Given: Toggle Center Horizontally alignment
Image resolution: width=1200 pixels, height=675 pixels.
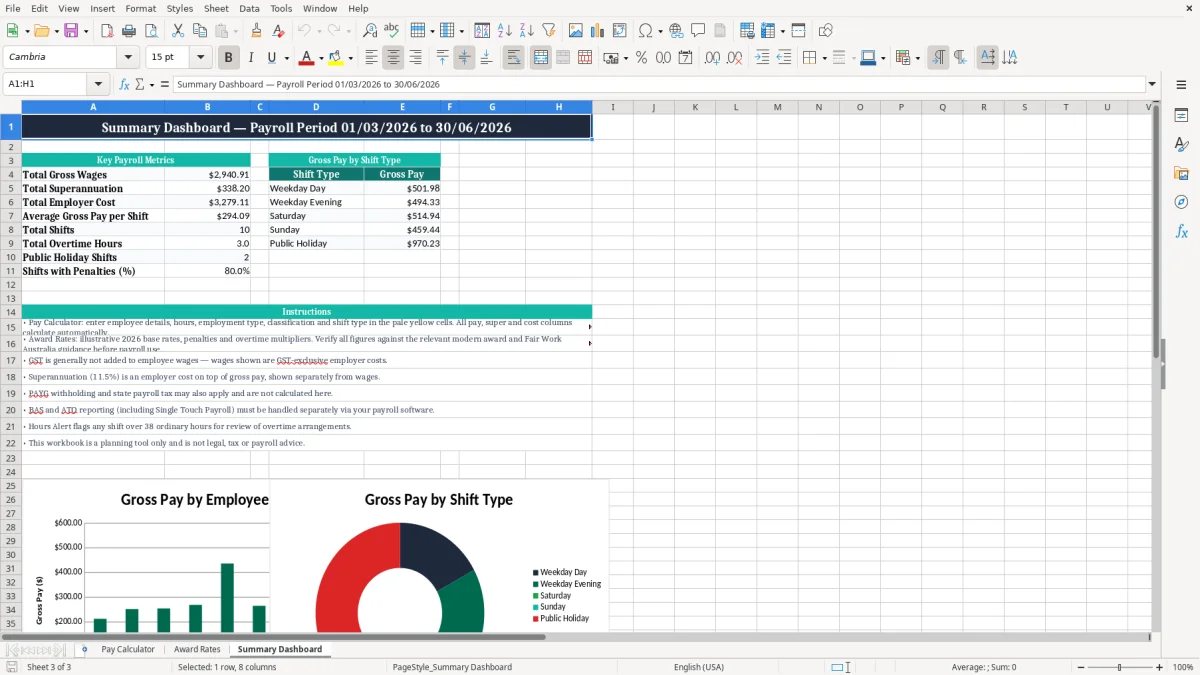Looking at the screenshot, I should point(393,58).
